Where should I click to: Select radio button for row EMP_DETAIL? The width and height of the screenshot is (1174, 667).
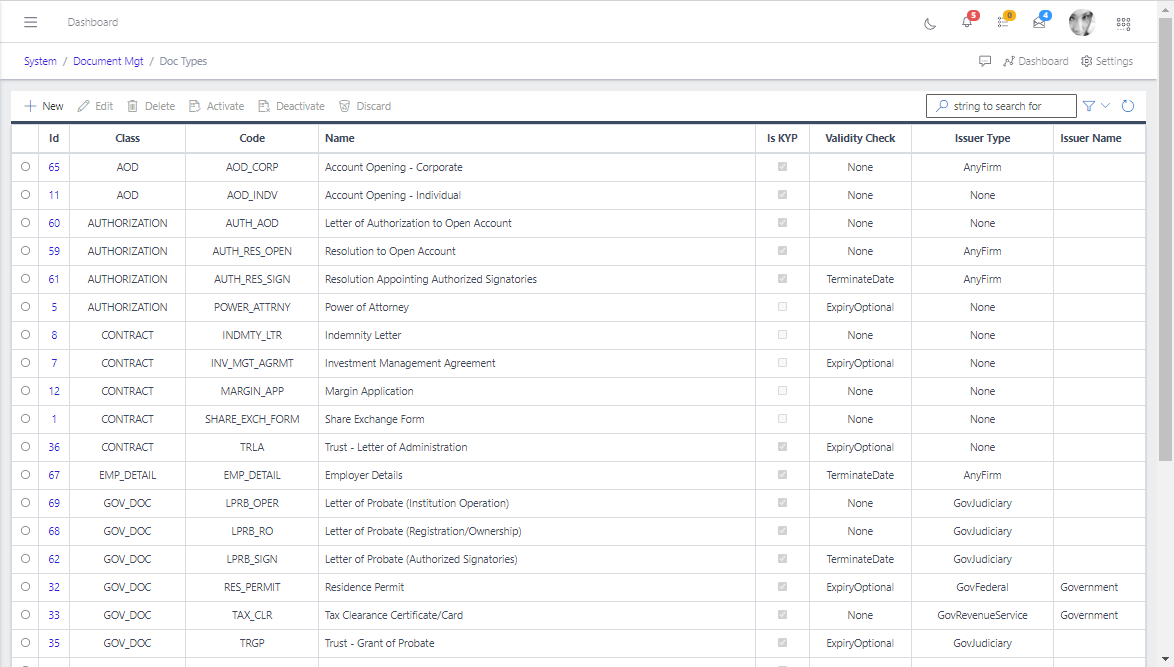(25, 475)
